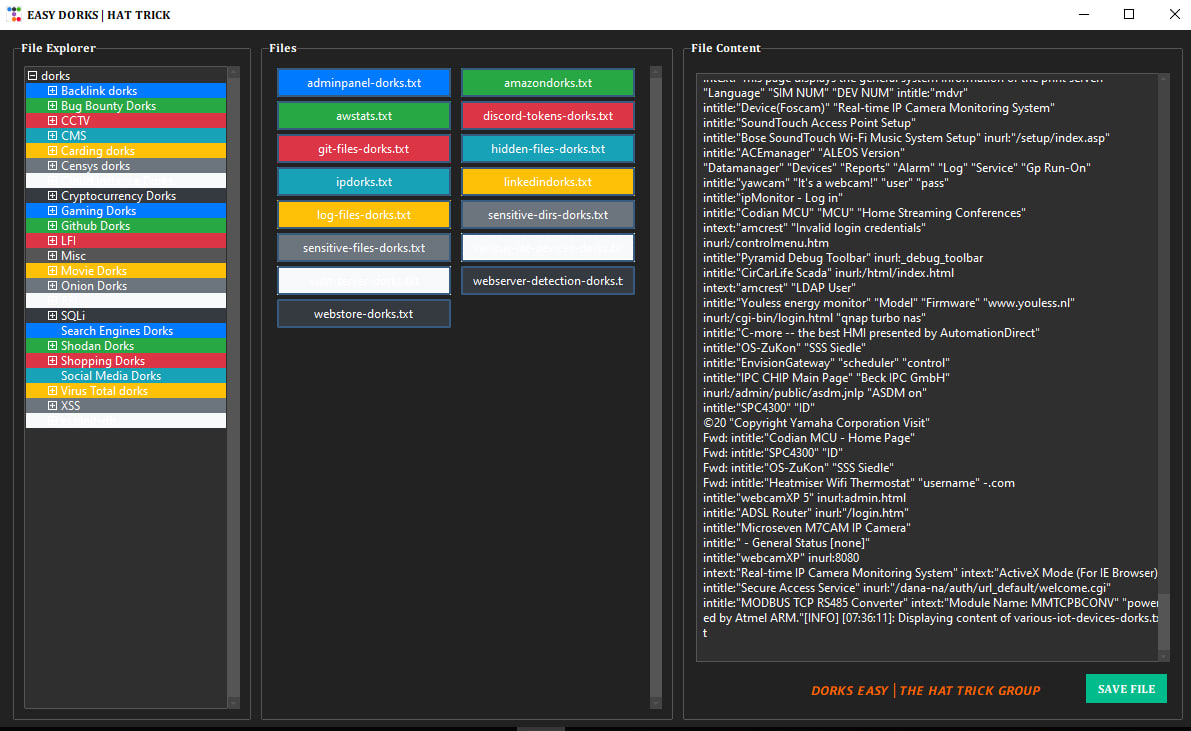Open amazondorks.txt file
The image size is (1191, 731).
click(548, 83)
